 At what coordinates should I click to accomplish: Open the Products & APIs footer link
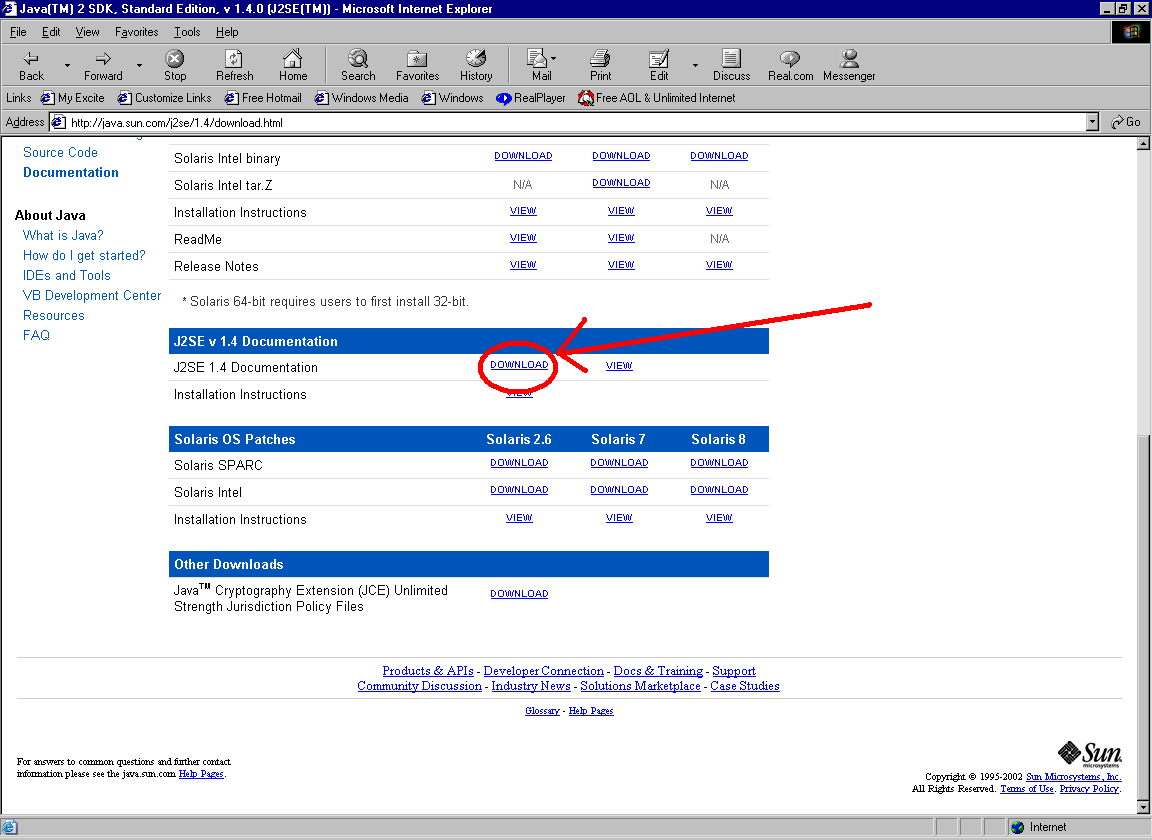click(428, 670)
